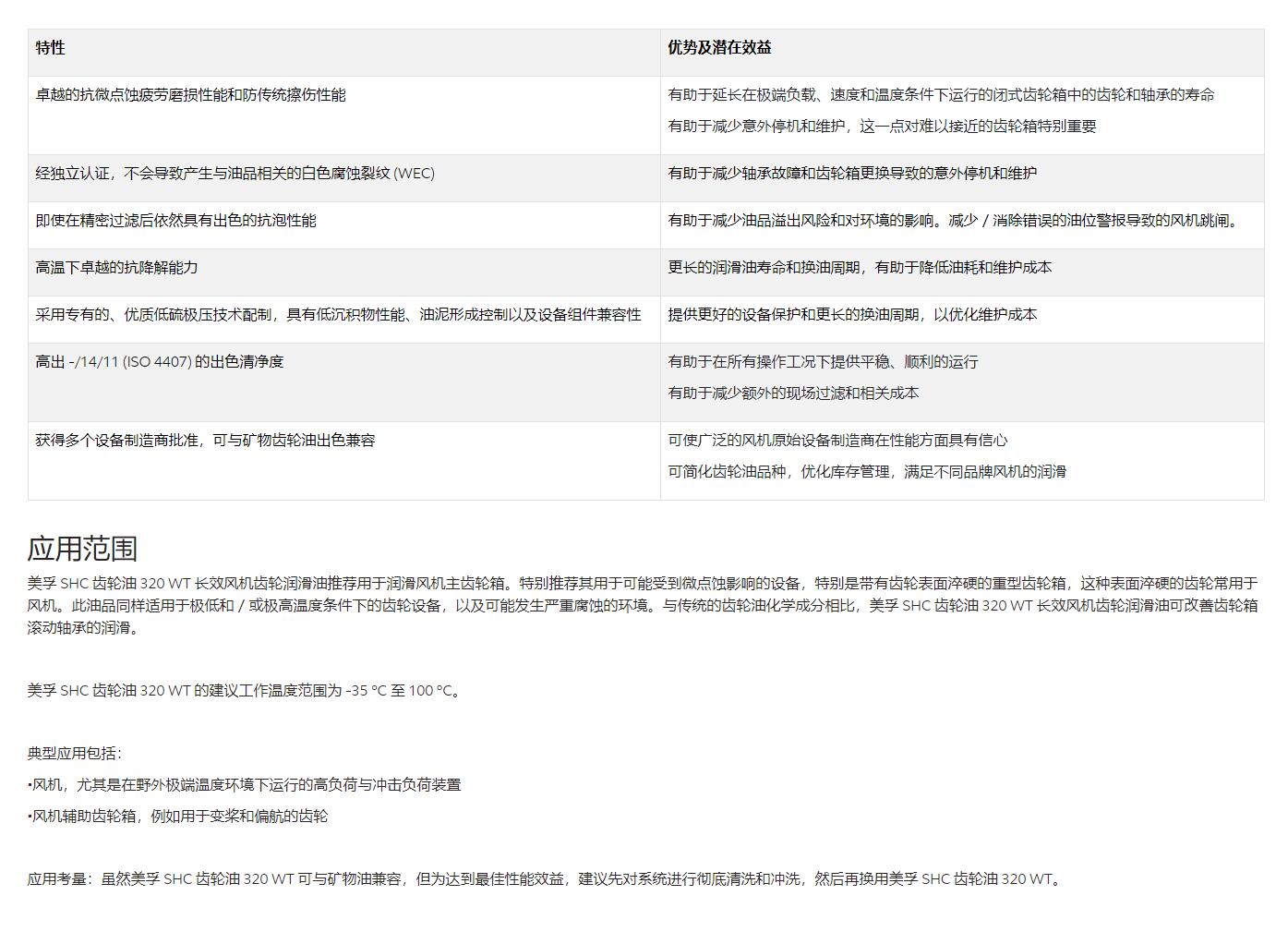Click the 风机原始设备制造商具有信心 line
The width and height of the screenshot is (1288, 932).
coord(837,441)
